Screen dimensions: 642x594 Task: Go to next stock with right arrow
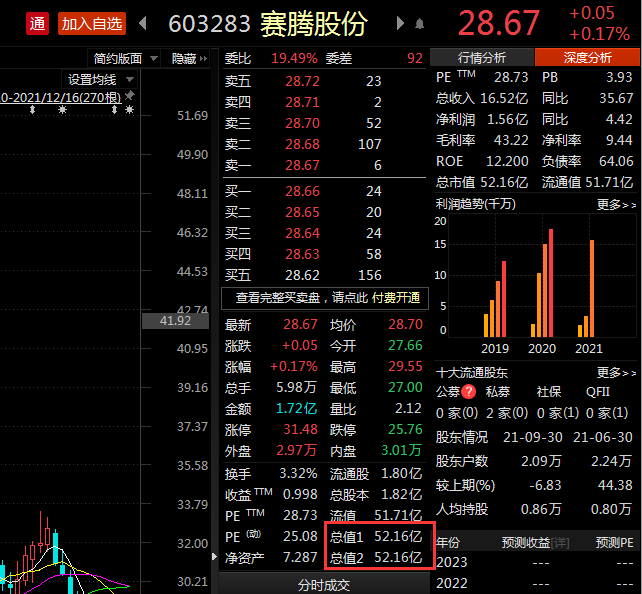click(400, 23)
